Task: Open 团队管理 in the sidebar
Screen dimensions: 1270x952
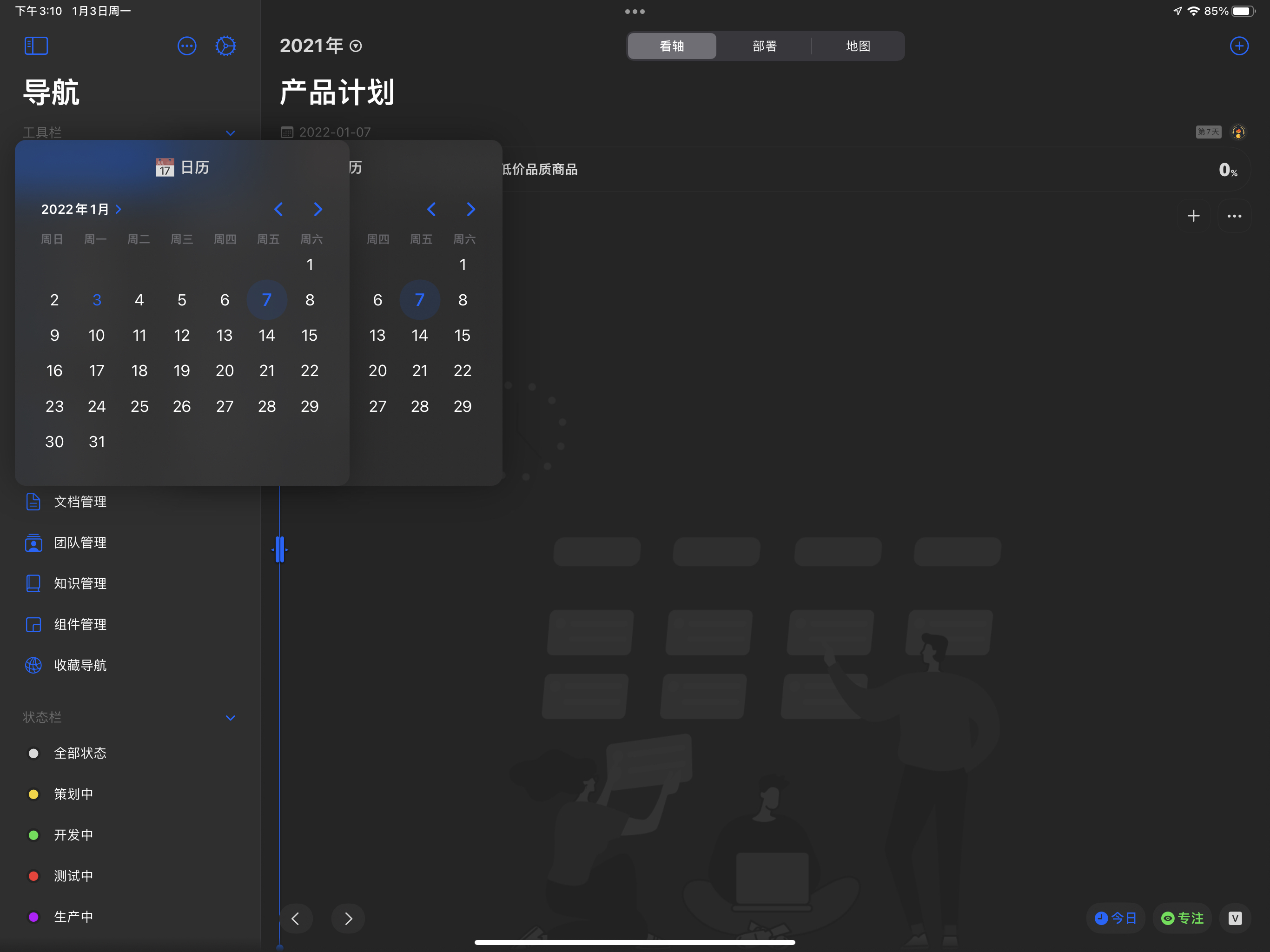Action: coord(80,542)
